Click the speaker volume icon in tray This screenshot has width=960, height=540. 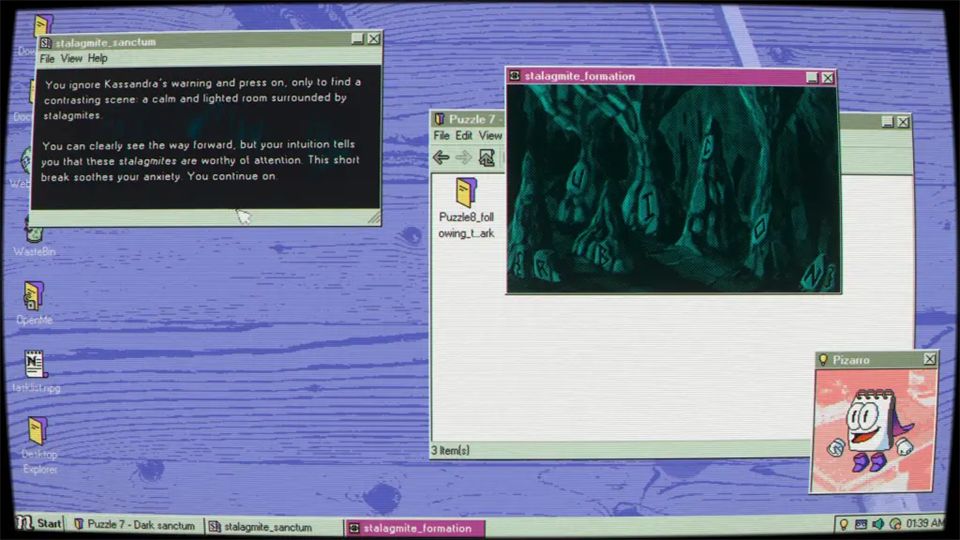[878, 524]
